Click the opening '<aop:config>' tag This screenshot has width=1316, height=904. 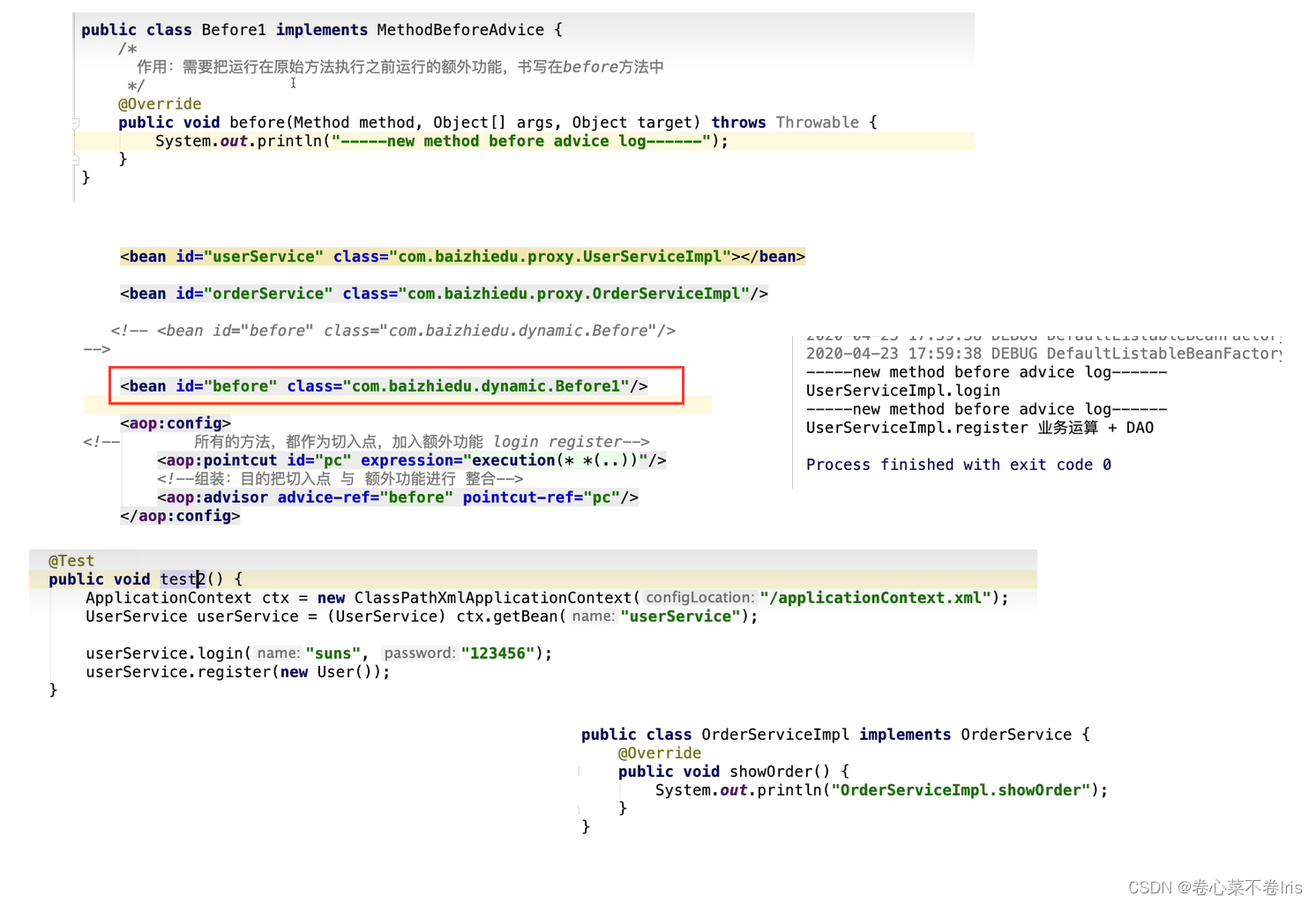pos(176,423)
